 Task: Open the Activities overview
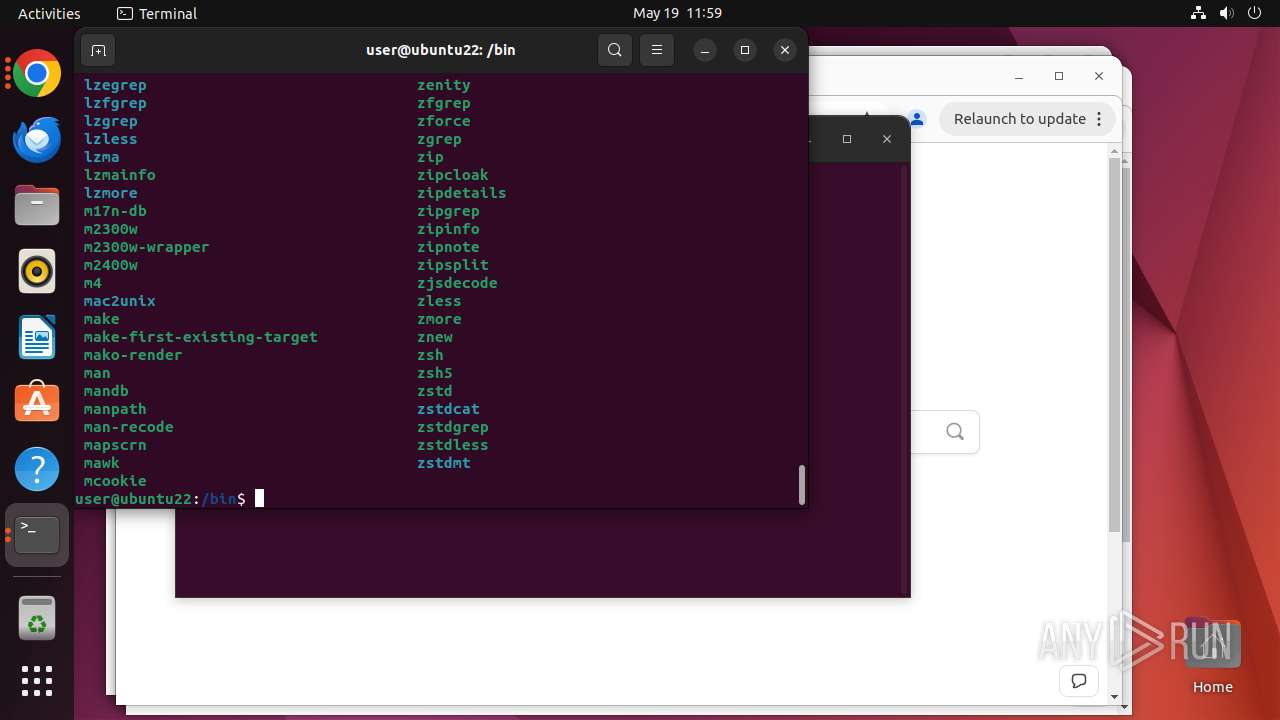click(x=49, y=13)
